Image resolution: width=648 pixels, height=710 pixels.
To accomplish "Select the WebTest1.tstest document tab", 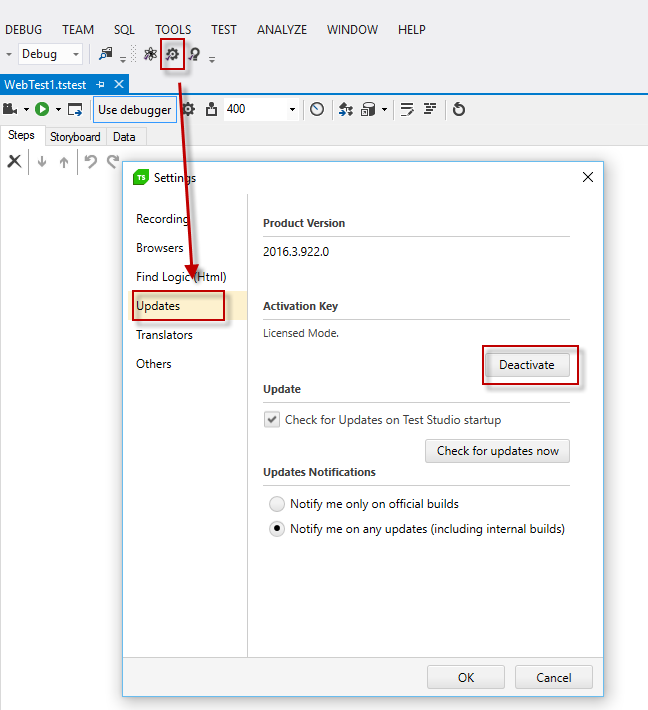I will click(x=45, y=85).
